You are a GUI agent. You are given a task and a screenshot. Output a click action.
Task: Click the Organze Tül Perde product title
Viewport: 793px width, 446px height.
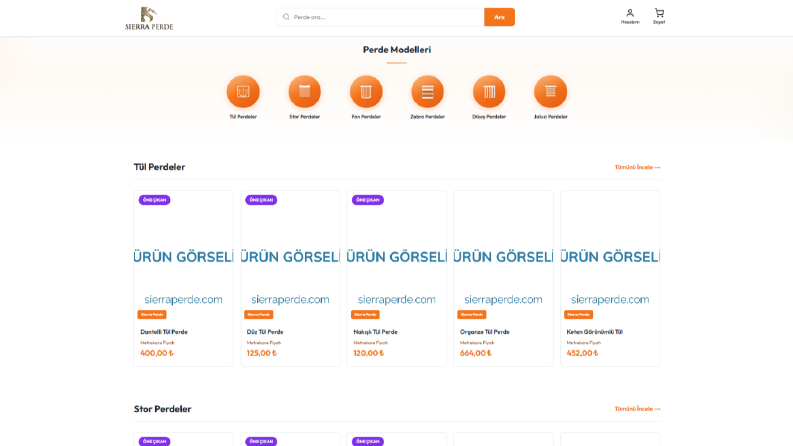coord(484,332)
